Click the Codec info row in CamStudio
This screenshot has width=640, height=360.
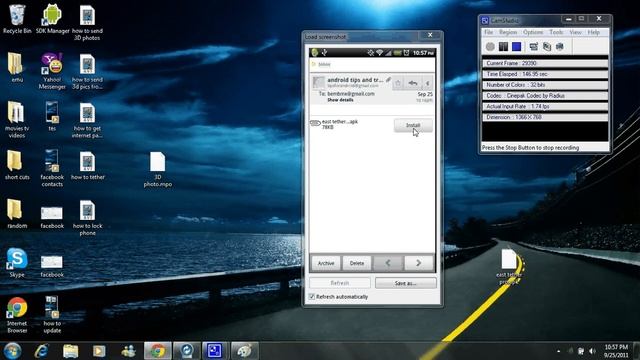[545, 96]
